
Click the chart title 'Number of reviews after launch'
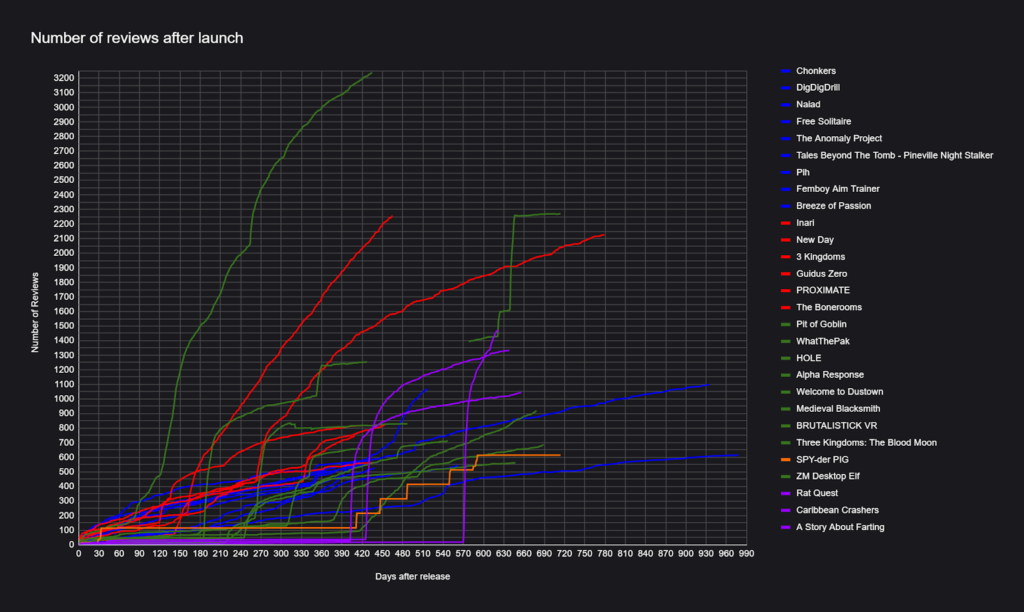137,38
